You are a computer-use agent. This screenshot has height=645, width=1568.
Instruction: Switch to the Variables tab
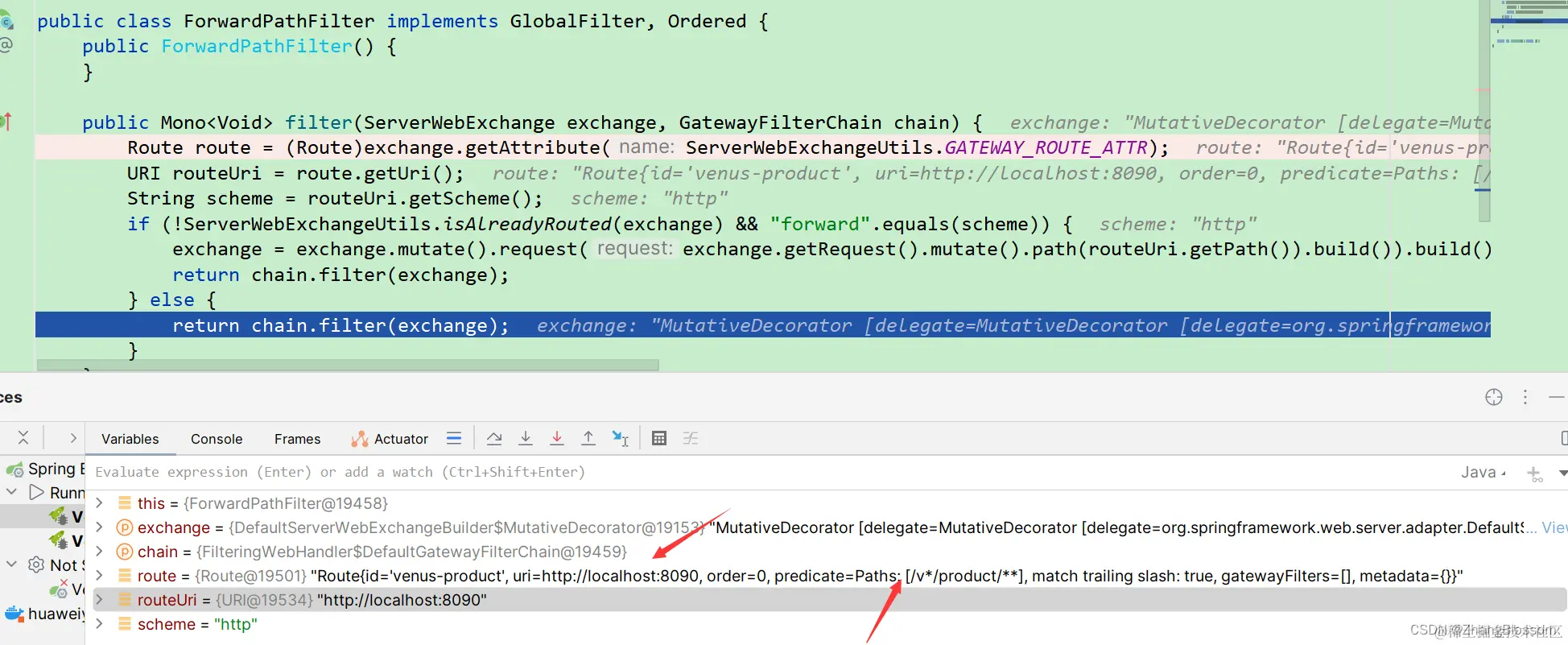point(130,439)
